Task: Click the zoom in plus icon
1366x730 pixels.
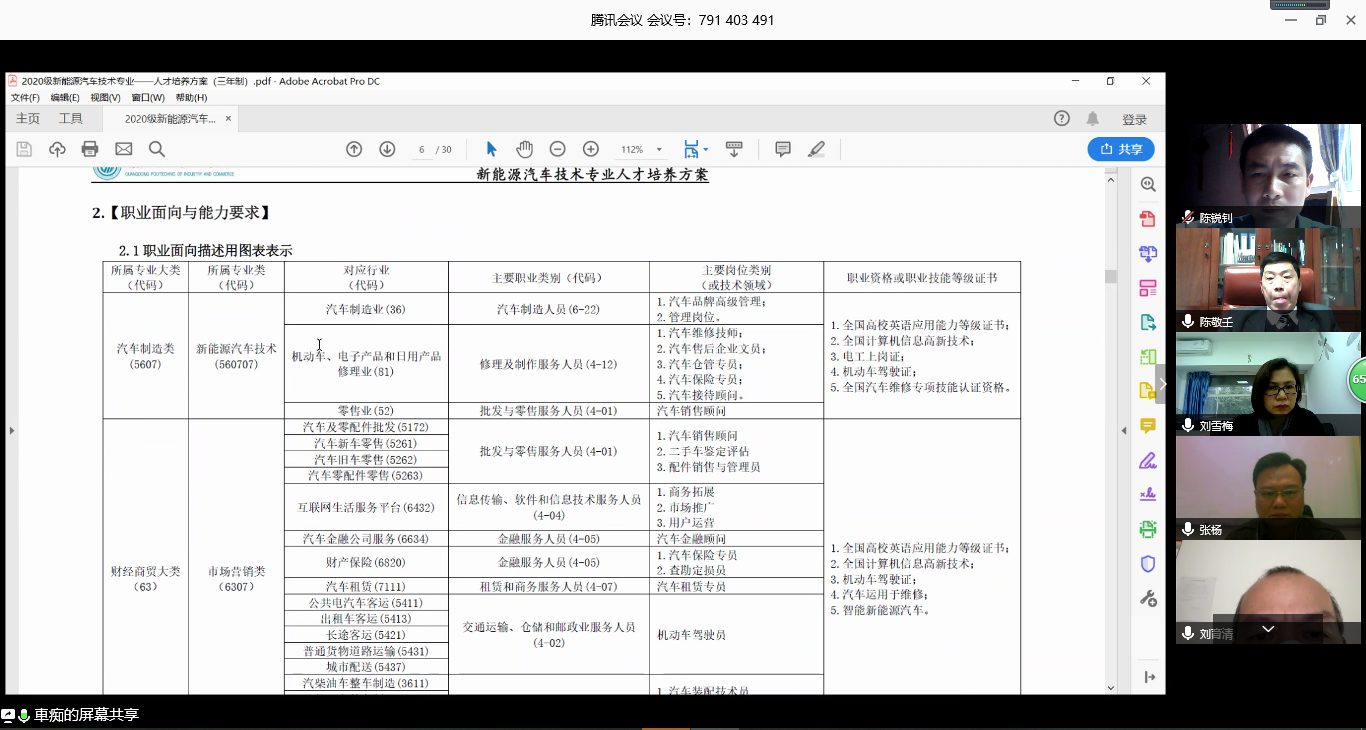Action: coord(591,149)
